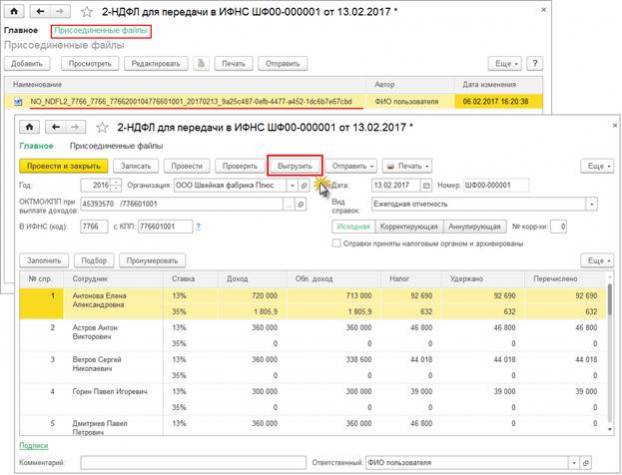Click into the Комментарий input field
This screenshot has width=622, height=475.
179,462
